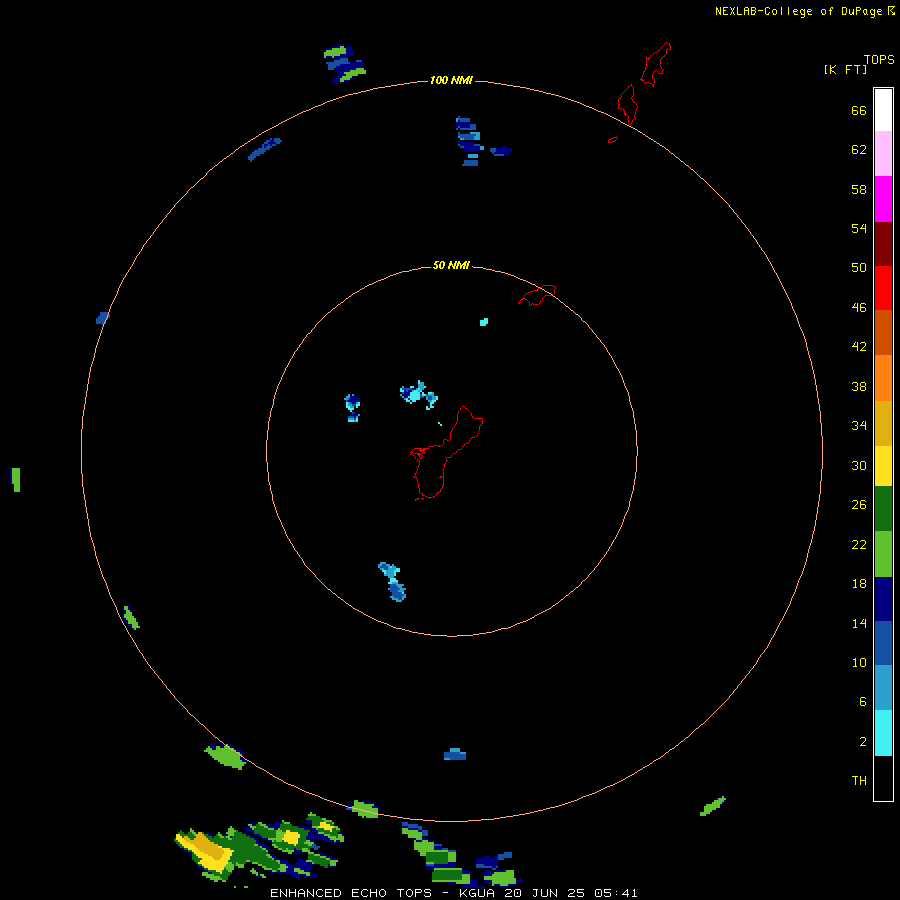This screenshot has width=900, height=900.
Task: Click the "TOPS" legend title
Action: (x=879, y=59)
